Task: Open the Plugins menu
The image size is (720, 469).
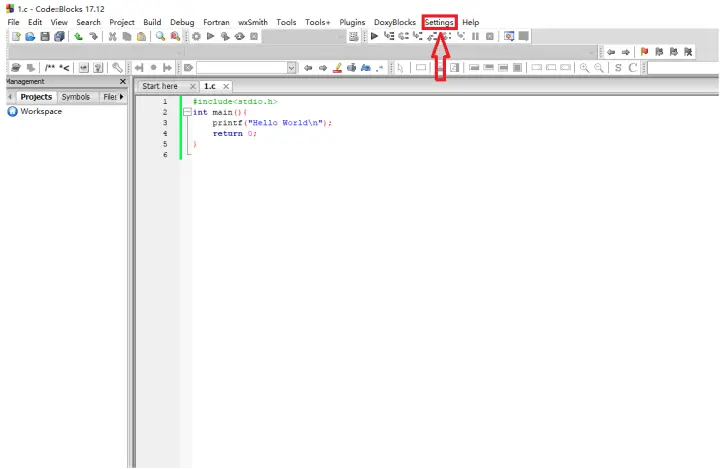Action: coord(352,22)
